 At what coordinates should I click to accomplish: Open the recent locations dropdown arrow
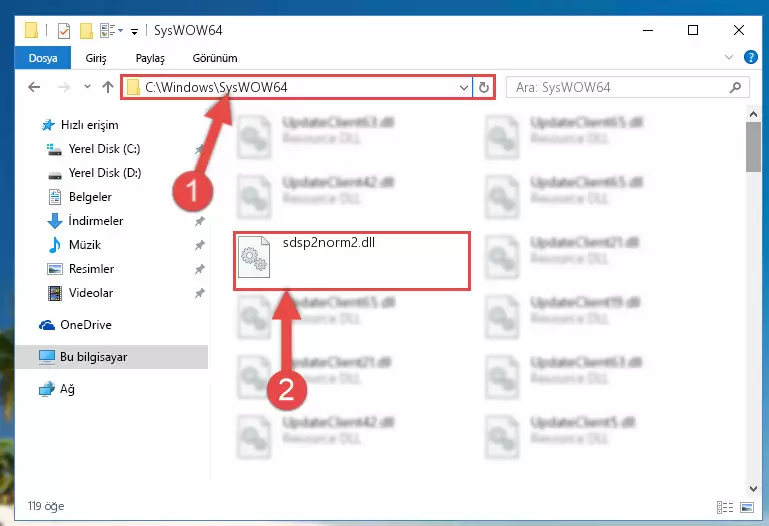coord(87,87)
